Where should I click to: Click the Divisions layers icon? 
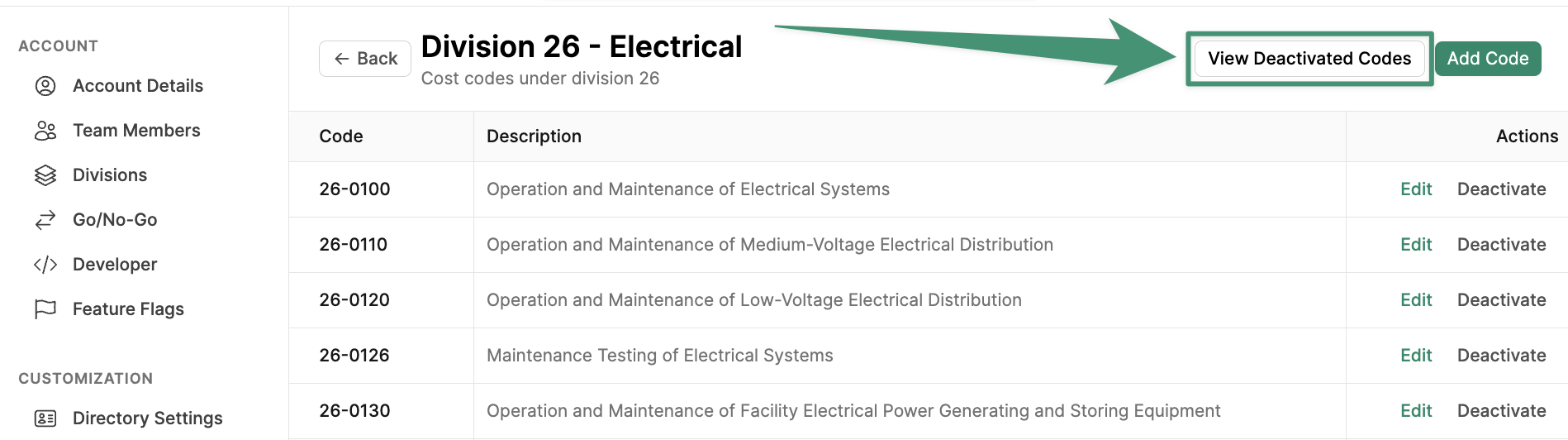pyautogui.click(x=45, y=175)
